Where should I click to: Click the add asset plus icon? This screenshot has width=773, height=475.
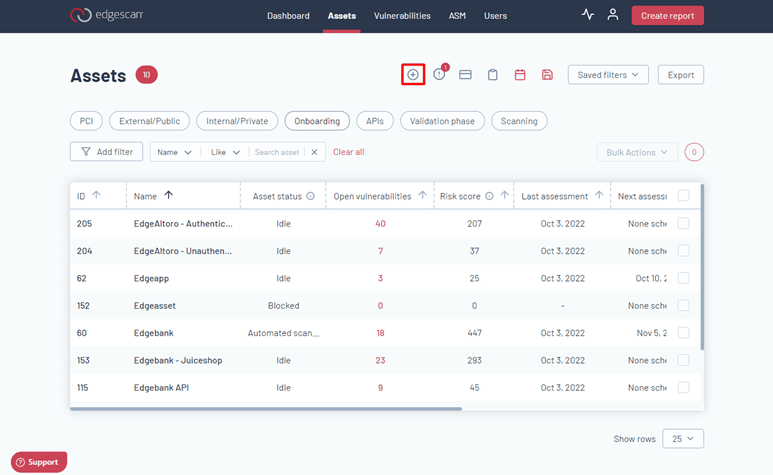[413, 74]
